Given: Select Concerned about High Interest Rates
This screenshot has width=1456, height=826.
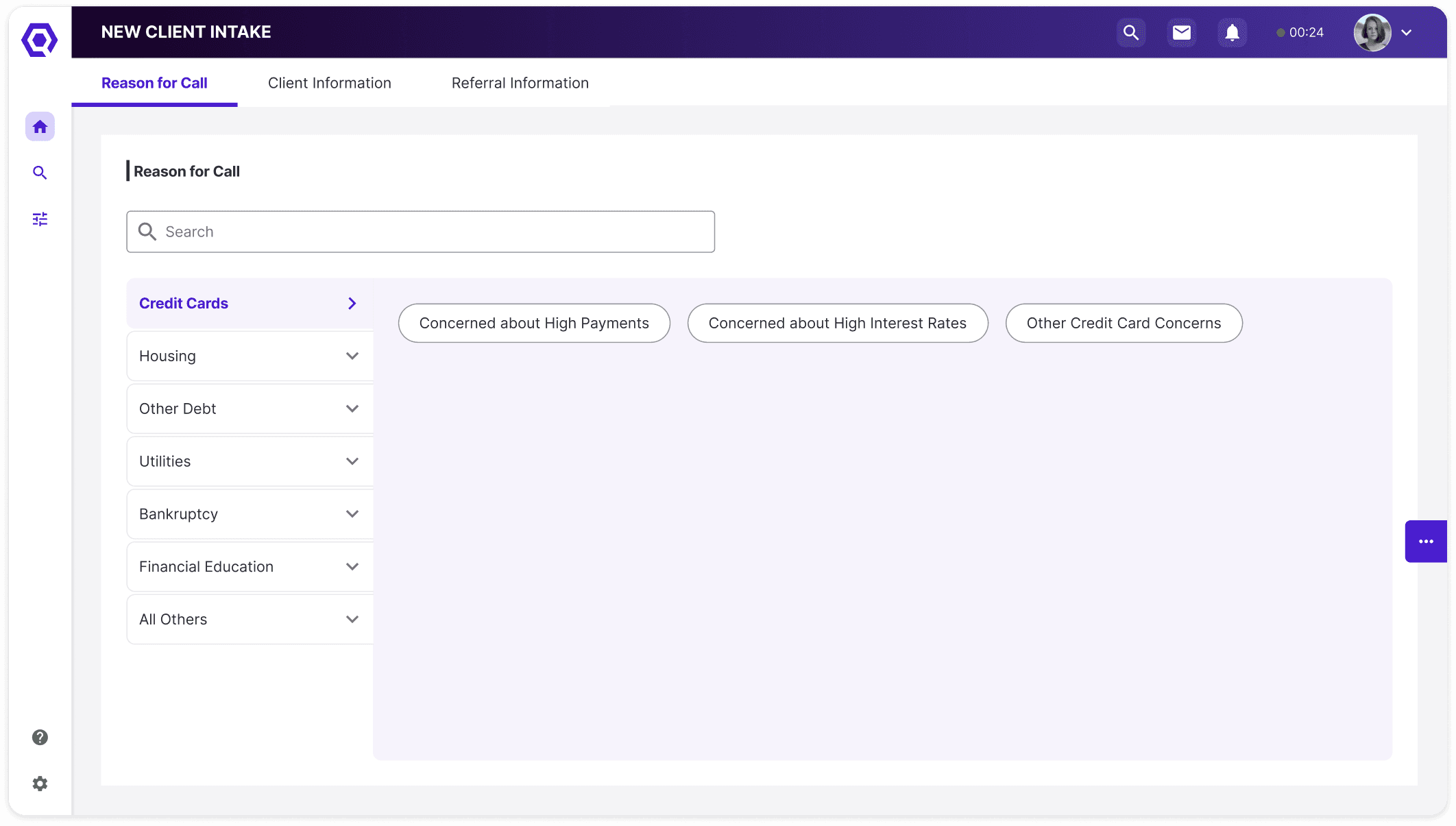Looking at the screenshot, I should 837,323.
